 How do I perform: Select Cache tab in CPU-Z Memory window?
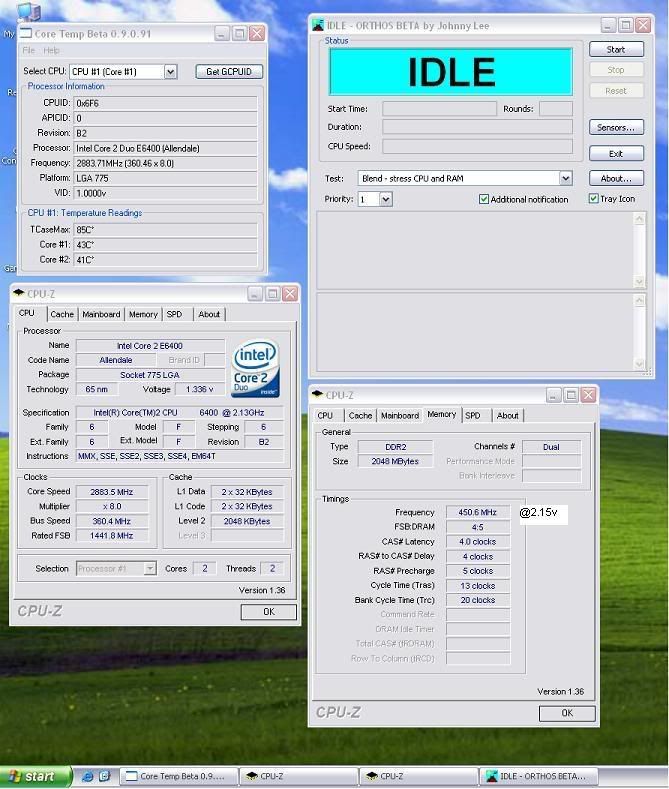coord(361,416)
